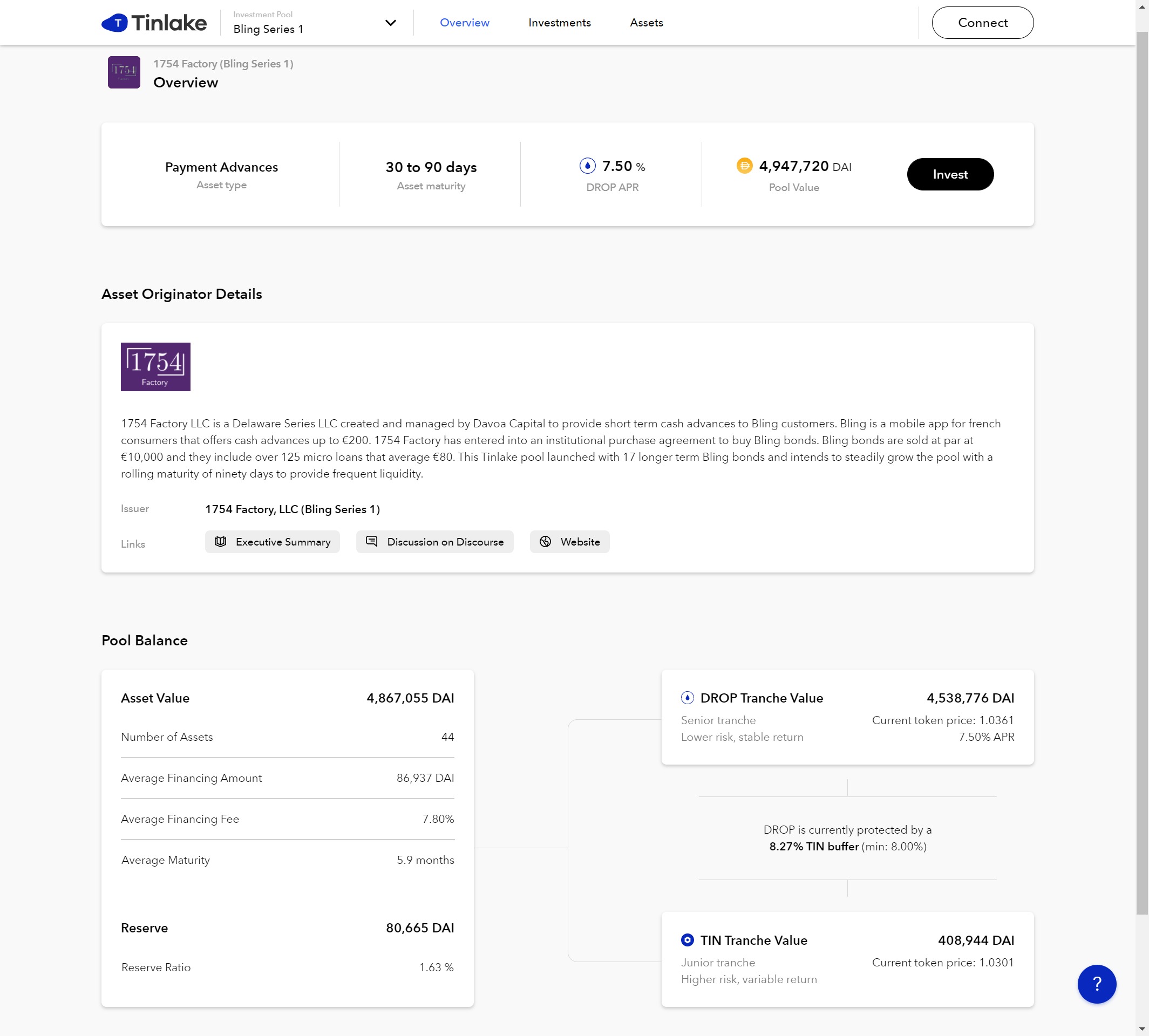The height and width of the screenshot is (1036, 1149).
Task: Click the 'Reserve Ratio' label
Action: pyautogui.click(x=155, y=967)
